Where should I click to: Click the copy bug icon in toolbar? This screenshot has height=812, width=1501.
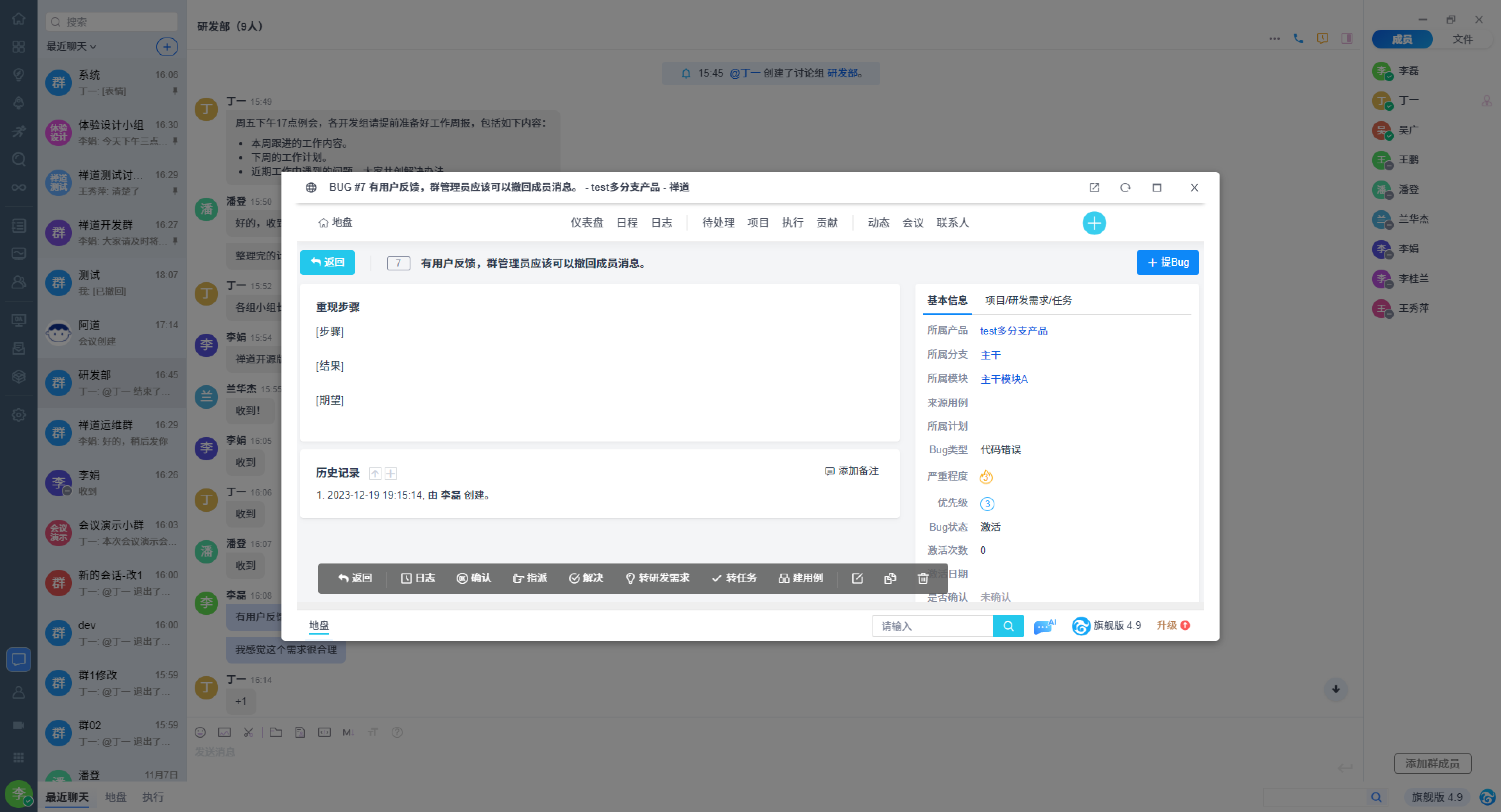890,578
